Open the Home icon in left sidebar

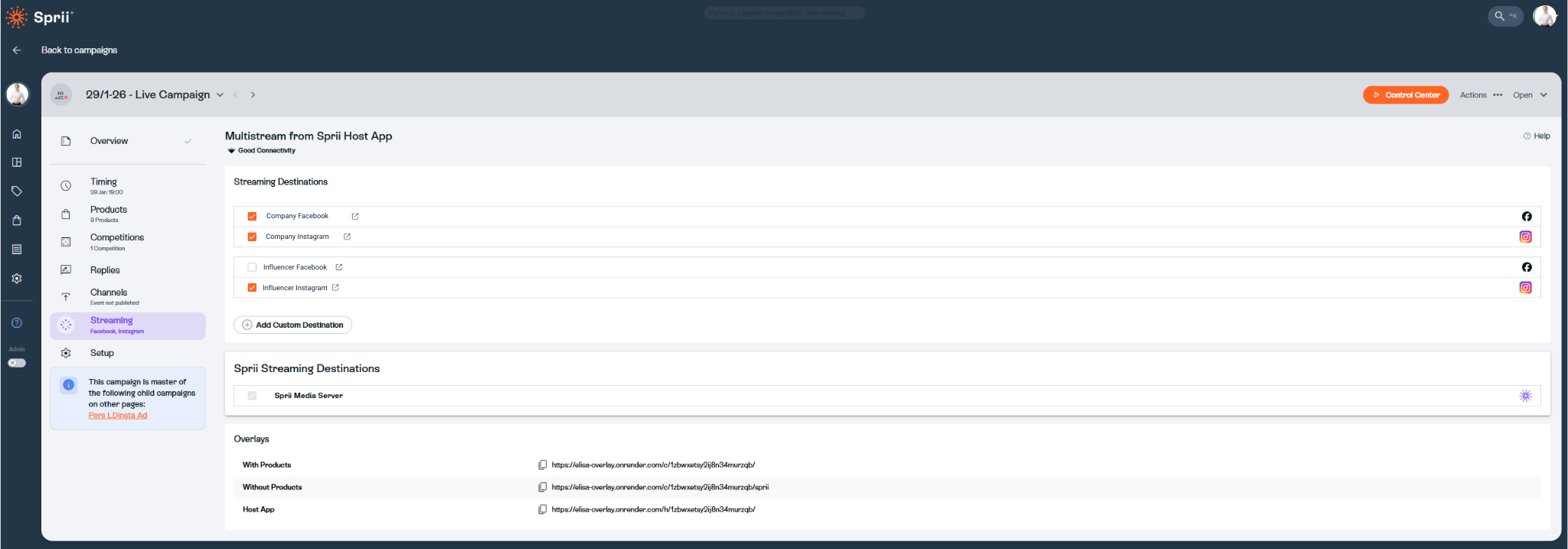coord(17,134)
